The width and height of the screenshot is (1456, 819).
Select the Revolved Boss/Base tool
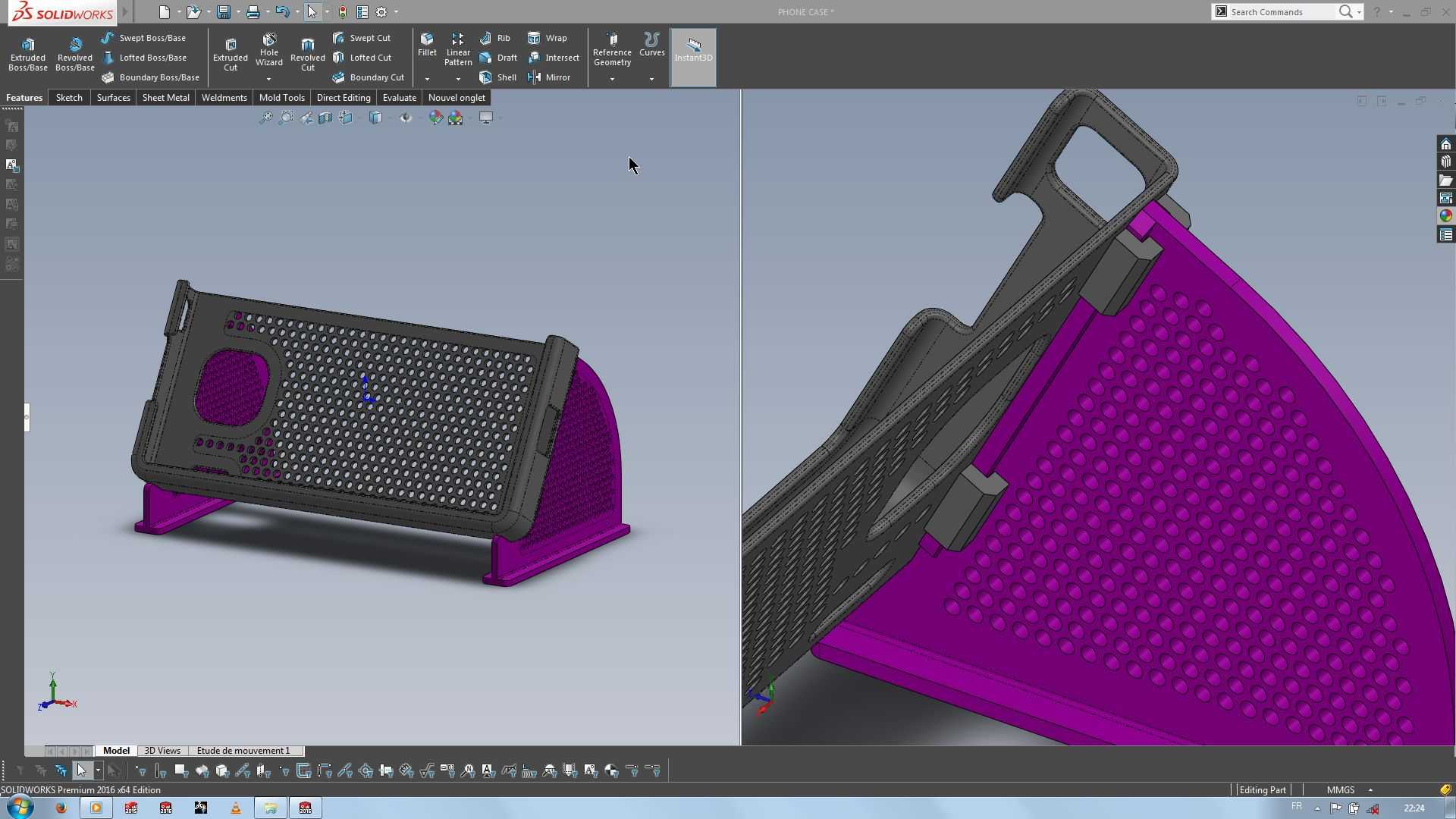75,54
